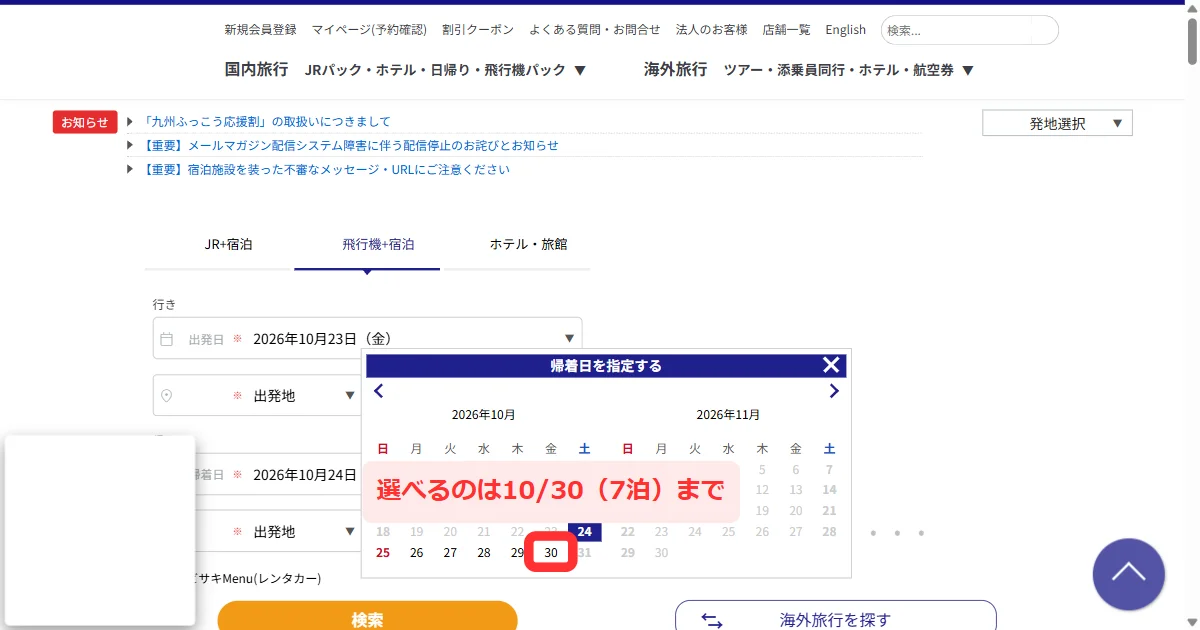
Task: Open the 新規会員登録 link
Action: [260, 29]
